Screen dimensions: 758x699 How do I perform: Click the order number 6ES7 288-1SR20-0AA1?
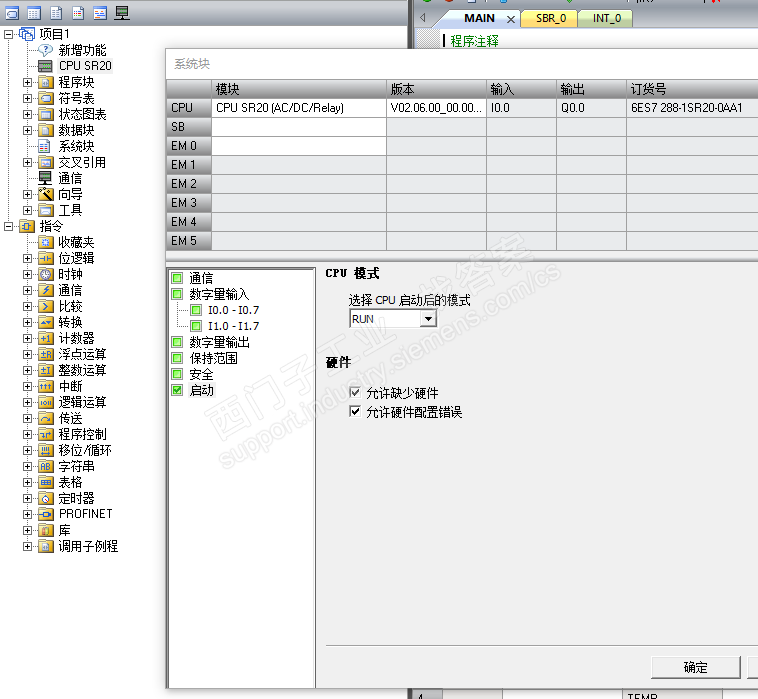pos(686,108)
